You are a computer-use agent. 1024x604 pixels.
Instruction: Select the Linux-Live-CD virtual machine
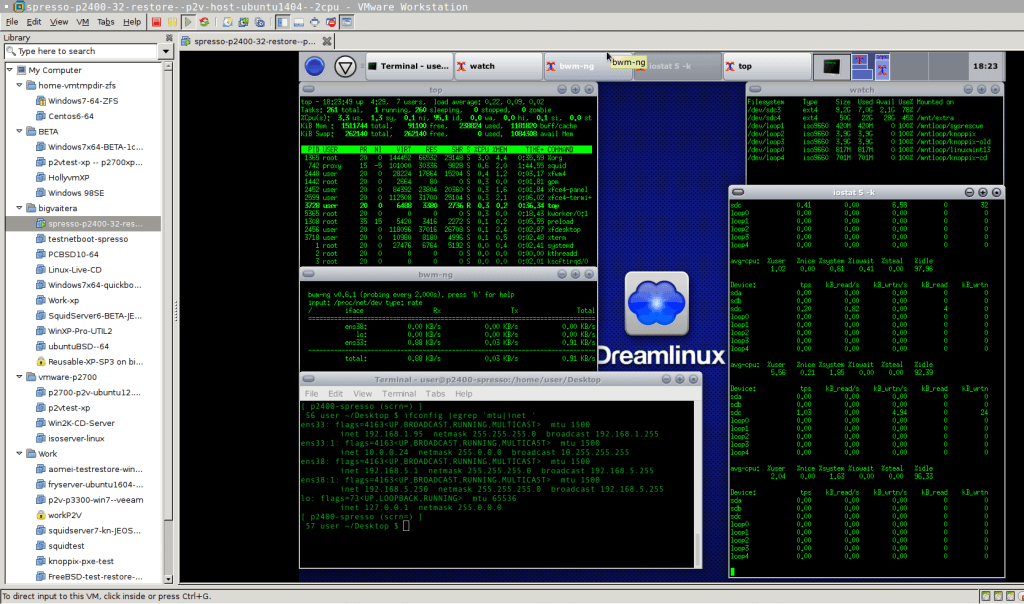[67, 270]
